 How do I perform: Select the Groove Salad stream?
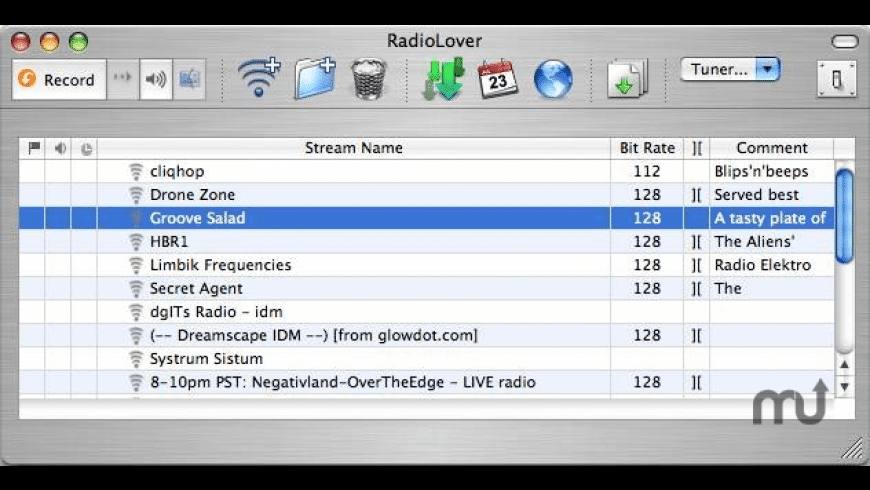click(426, 218)
